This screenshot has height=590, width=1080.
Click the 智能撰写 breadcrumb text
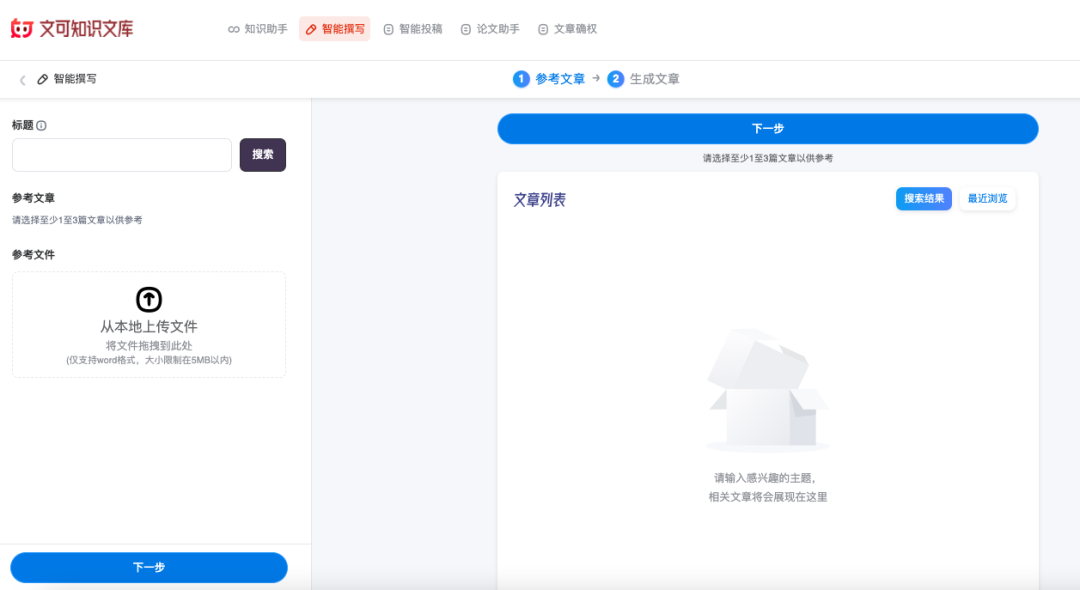(x=75, y=79)
